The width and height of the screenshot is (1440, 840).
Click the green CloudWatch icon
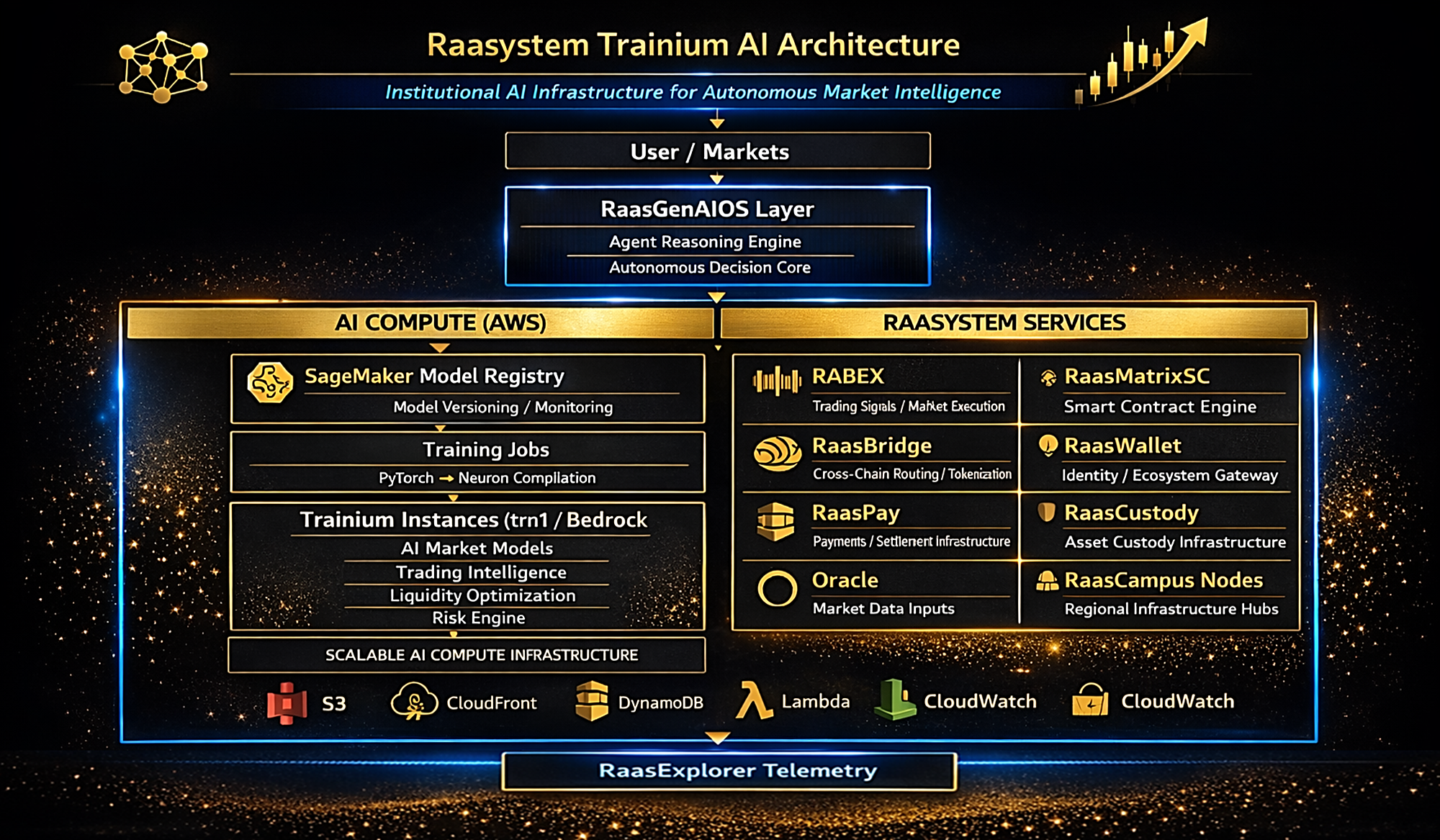[x=894, y=700]
